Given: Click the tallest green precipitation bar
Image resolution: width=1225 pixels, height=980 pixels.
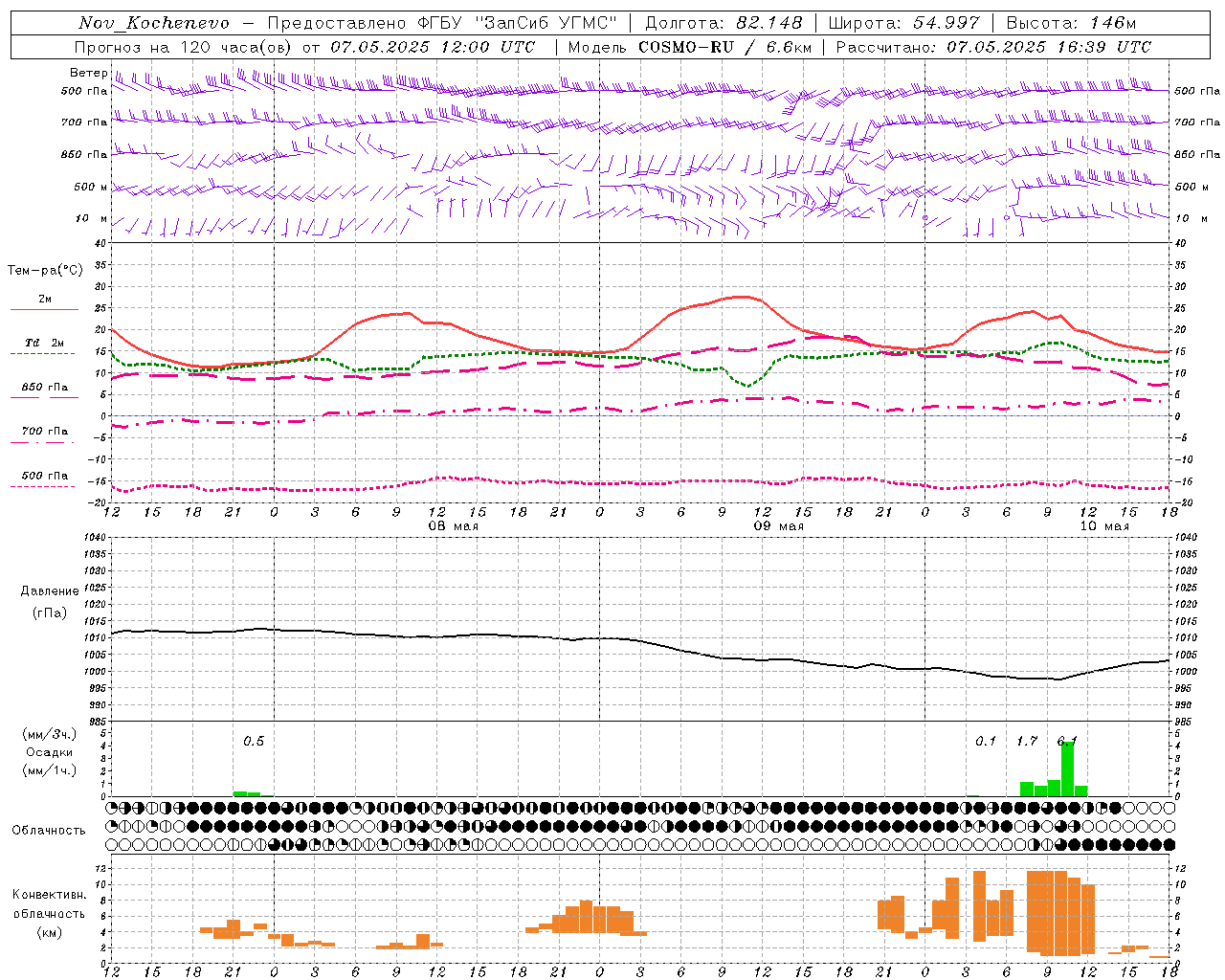Looking at the screenshot, I should pos(1067,768).
